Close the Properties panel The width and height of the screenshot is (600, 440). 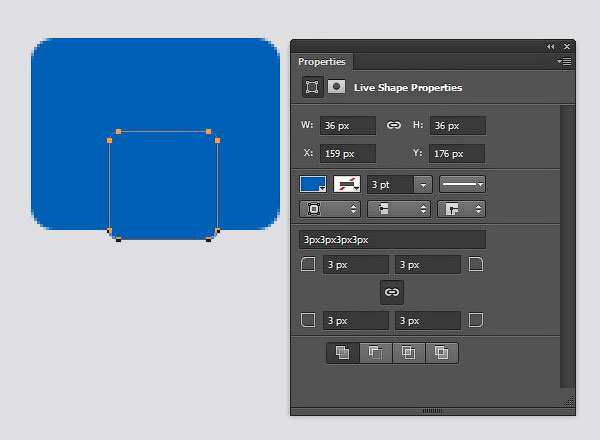[567, 46]
